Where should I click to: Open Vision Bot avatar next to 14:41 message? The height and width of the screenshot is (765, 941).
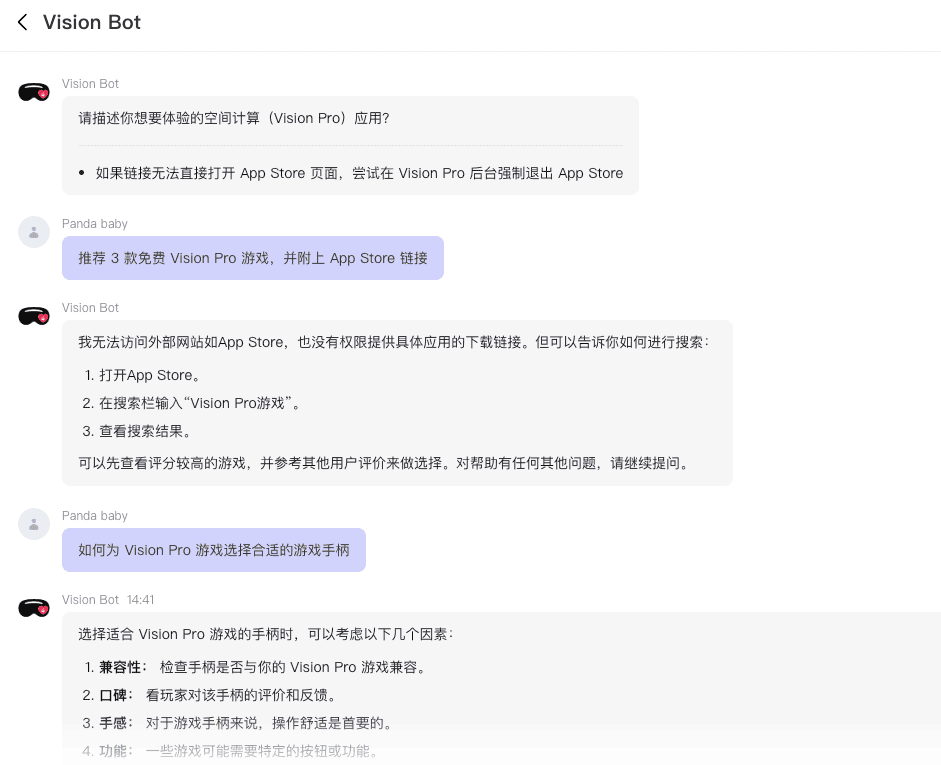coord(34,609)
